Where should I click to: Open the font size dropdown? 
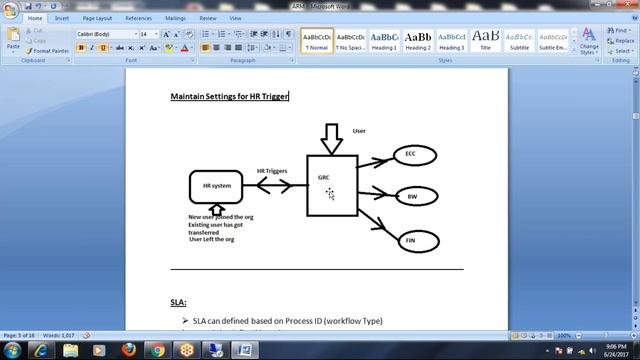156,34
